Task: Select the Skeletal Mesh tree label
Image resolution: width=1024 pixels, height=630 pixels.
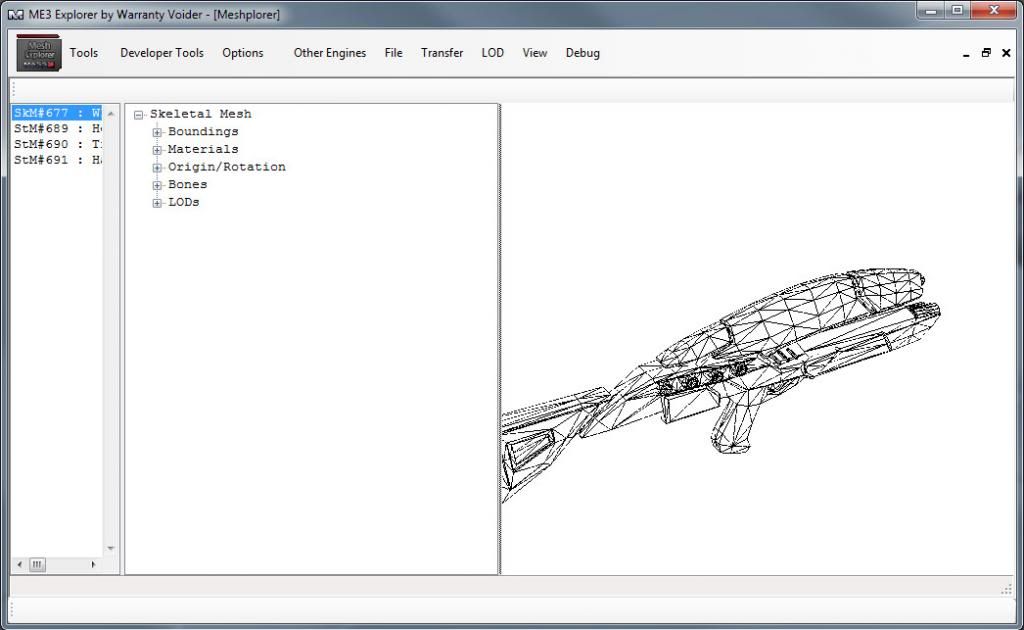Action: [200, 114]
